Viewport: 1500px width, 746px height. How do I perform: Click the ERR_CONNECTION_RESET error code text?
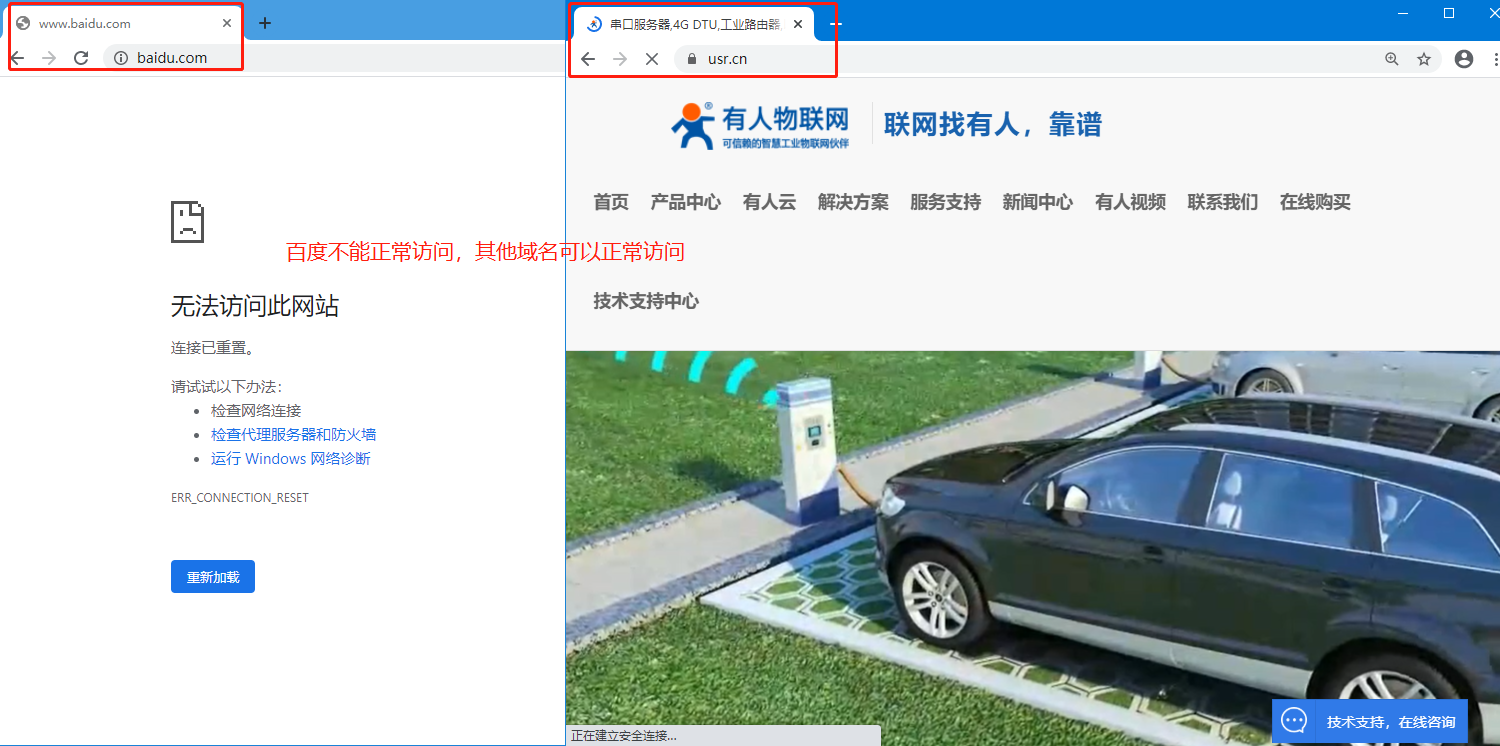click(x=240, y=498)
